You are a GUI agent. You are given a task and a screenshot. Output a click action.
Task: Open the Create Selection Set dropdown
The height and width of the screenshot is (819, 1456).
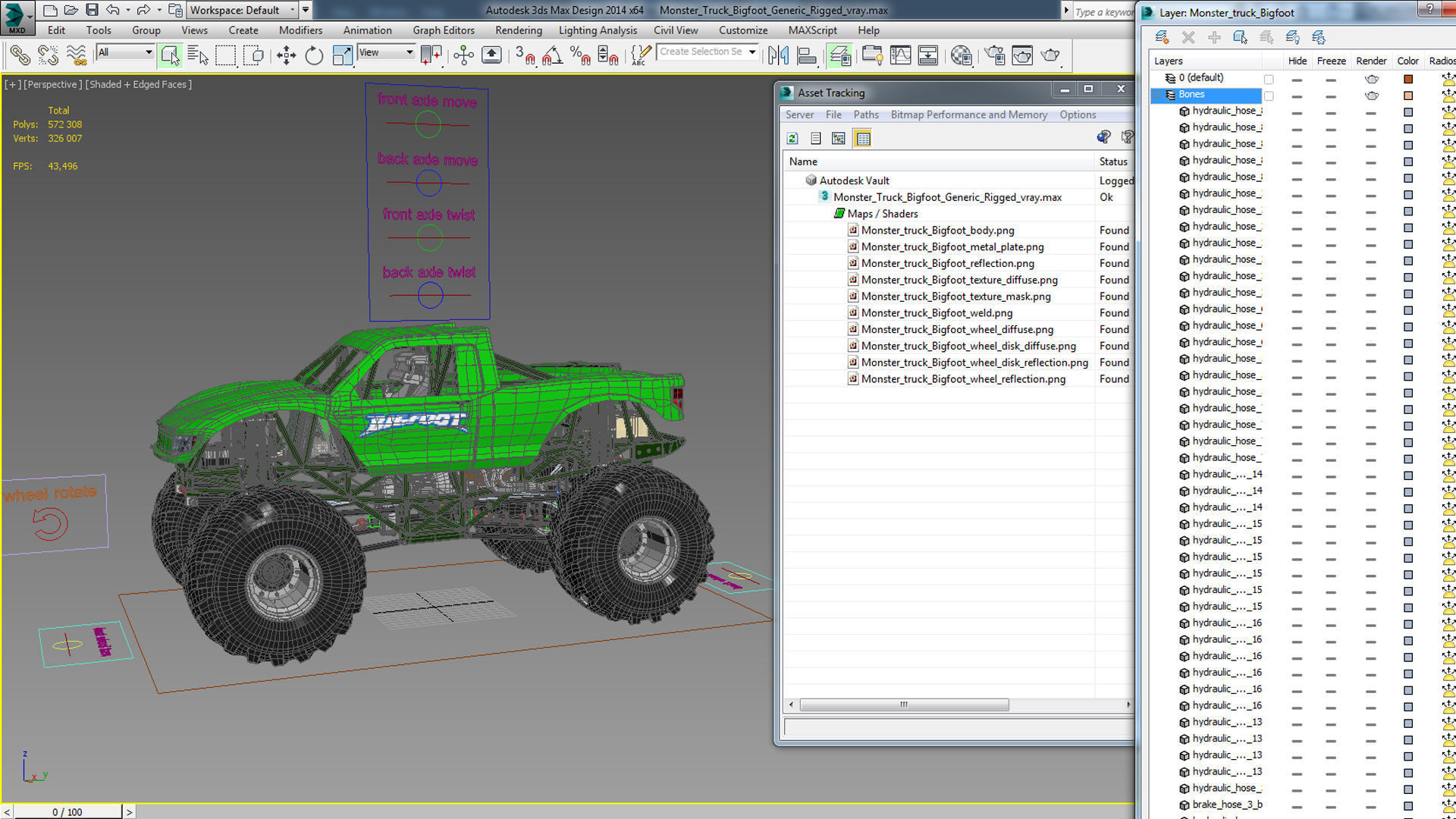pyautogui.click(x=708, y=52)
